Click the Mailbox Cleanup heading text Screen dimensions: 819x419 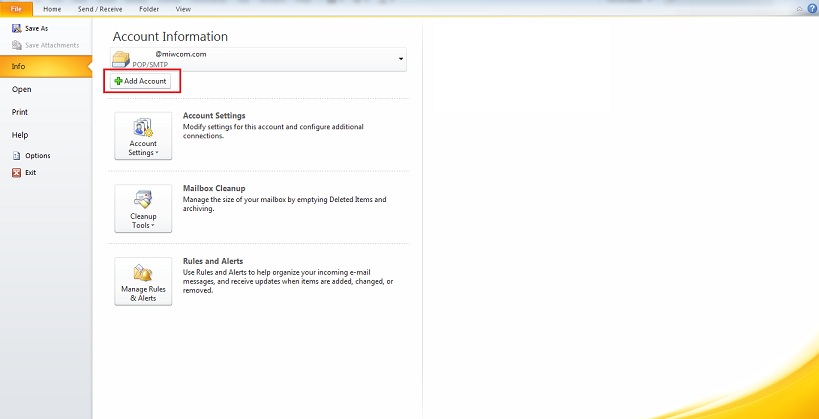tap(214, 188)
